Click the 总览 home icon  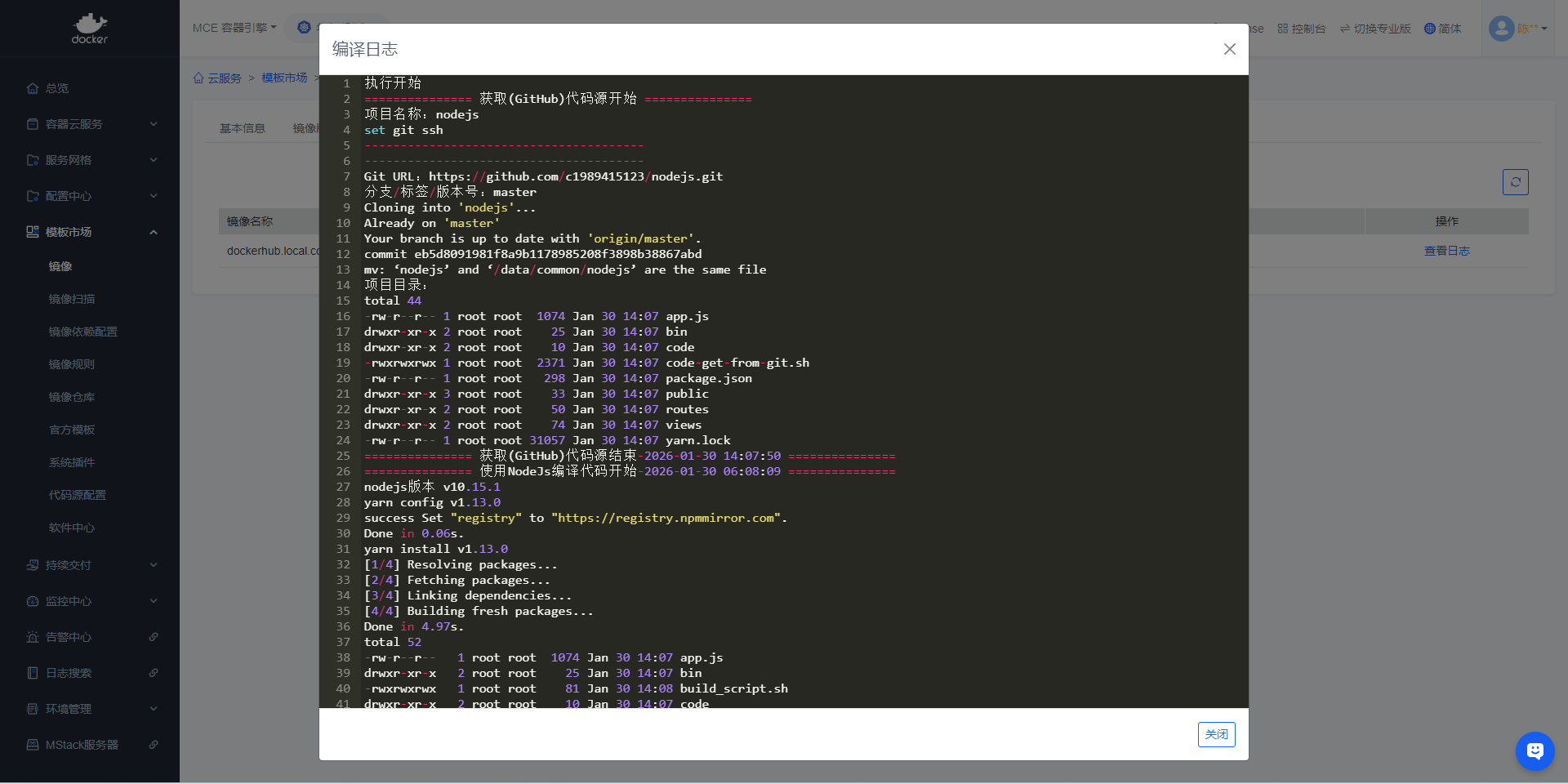(33, 88)
